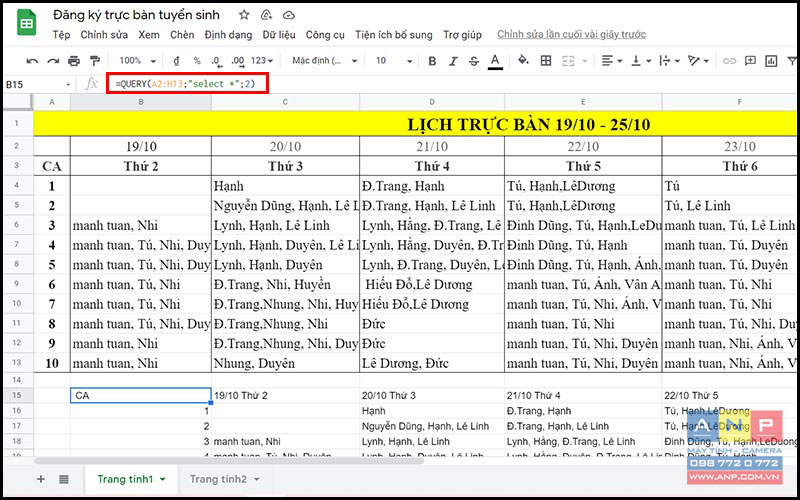This screenshot has width=800, height=500.
Task: Open the font size 10 dropdown
Action: tap(394, 61)
